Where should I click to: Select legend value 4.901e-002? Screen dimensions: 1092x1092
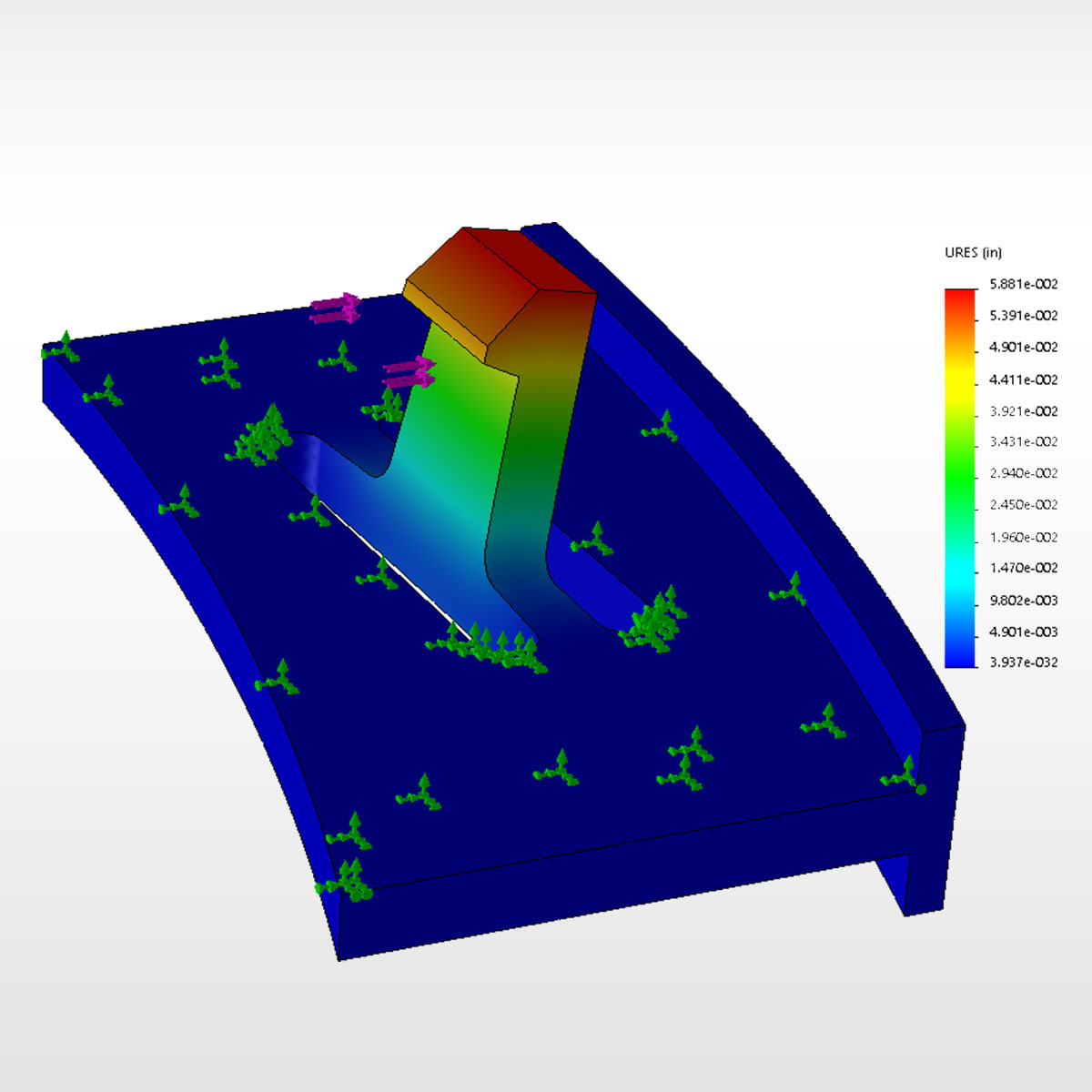tap(1024, 348)
